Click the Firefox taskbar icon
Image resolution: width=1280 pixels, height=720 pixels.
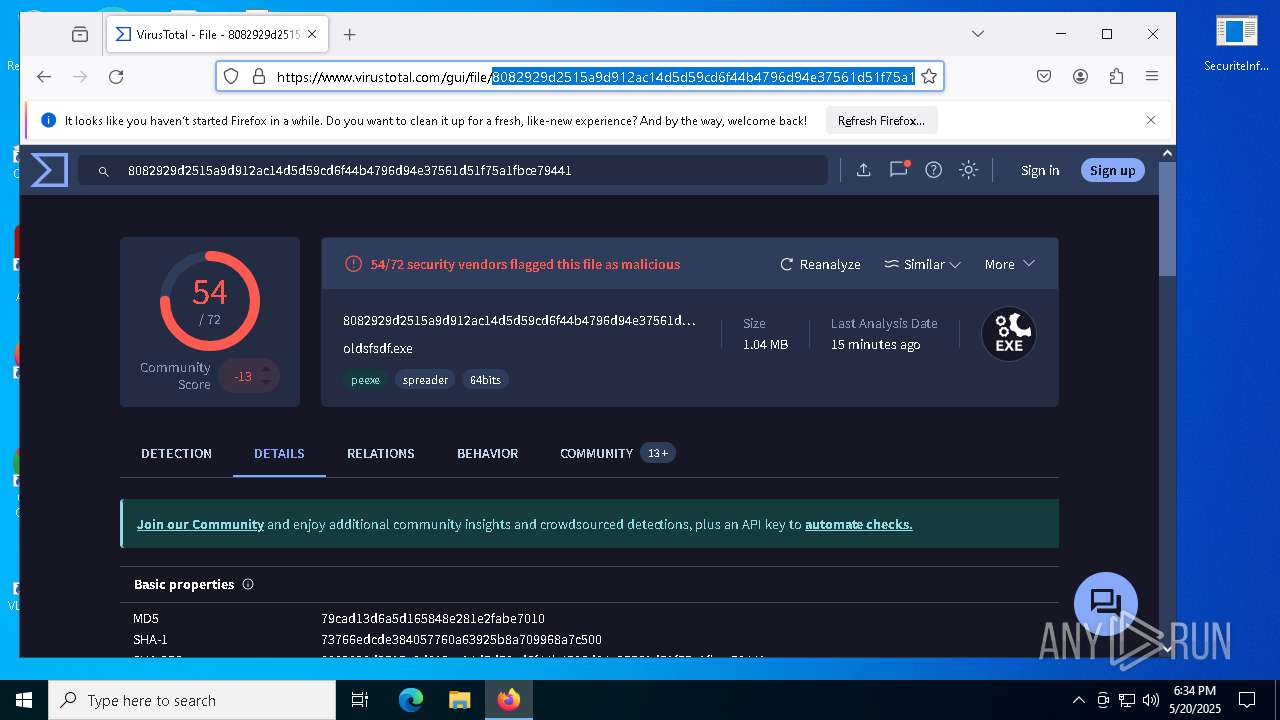[x=508, y=700]
